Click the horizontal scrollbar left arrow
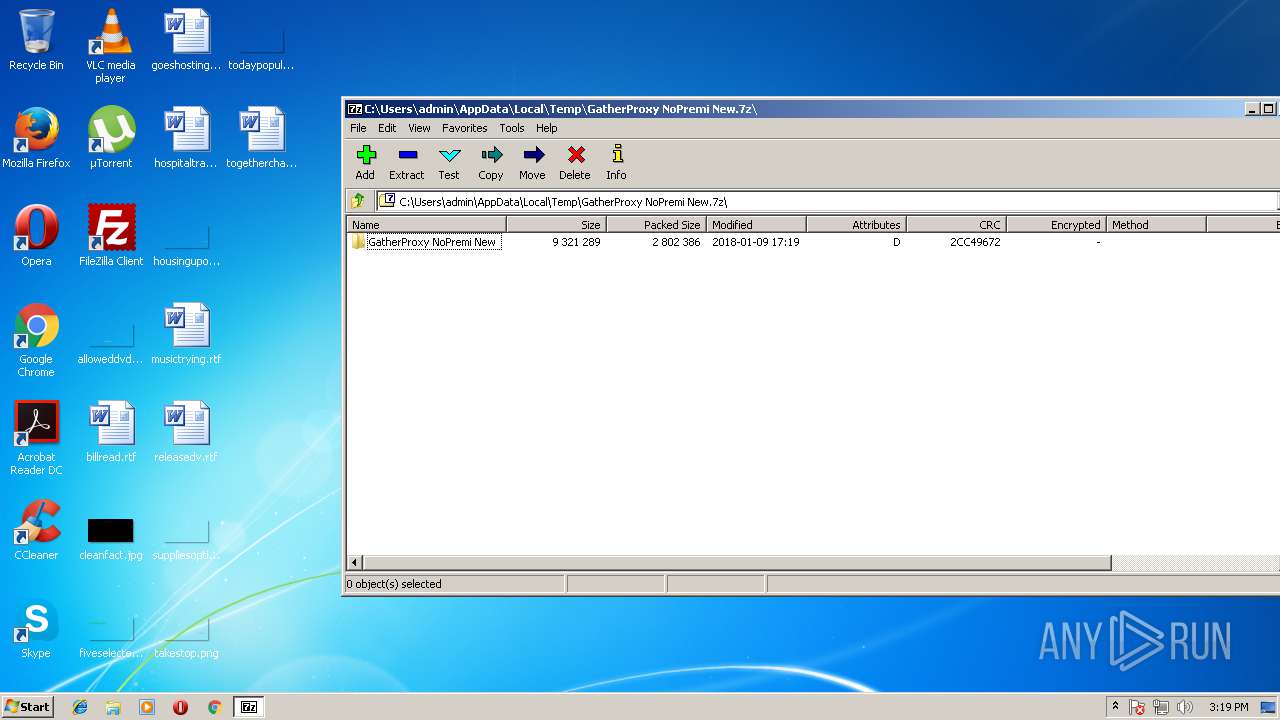Viewport: 1280px width, 720px height. click(354, 563)
